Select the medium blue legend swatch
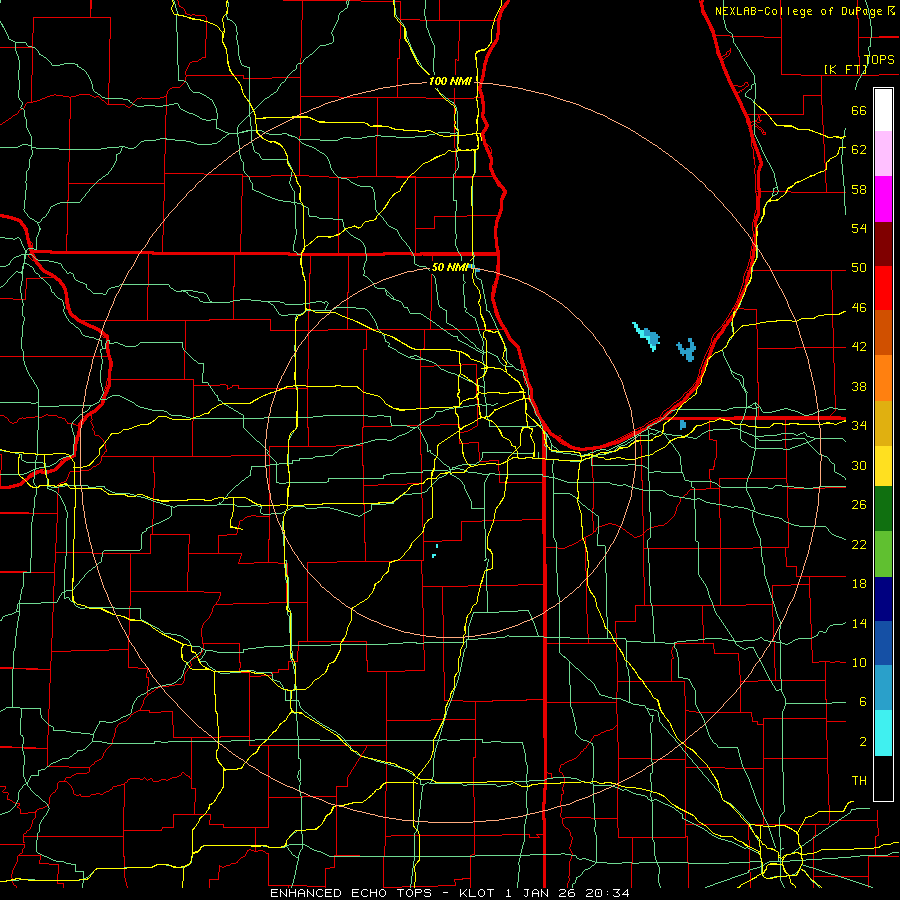 883,643
